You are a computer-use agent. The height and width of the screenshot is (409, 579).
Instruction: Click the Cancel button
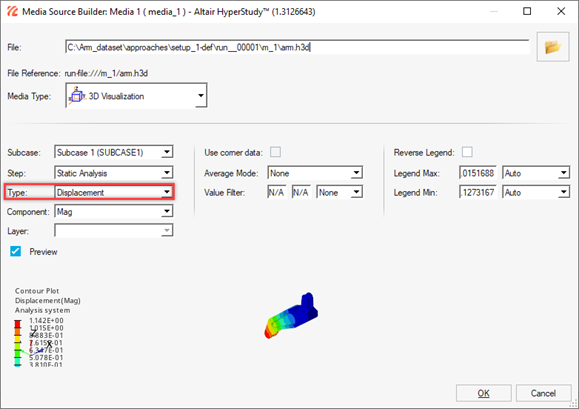point(543,393)
